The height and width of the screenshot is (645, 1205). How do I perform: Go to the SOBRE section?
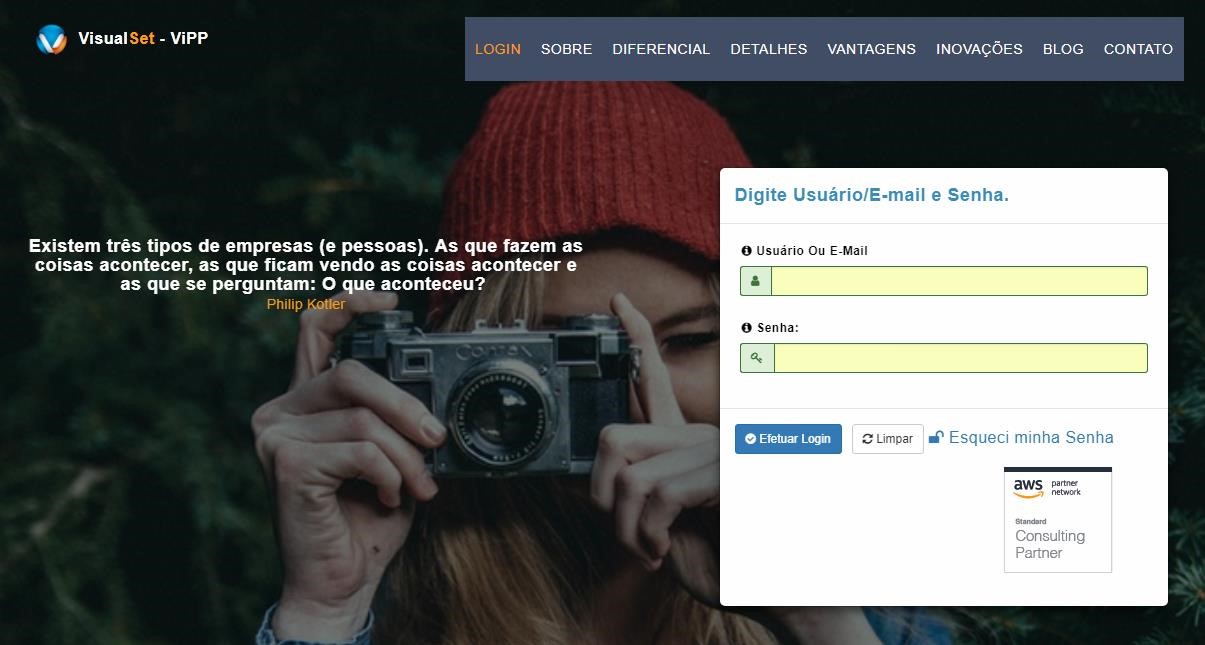[566, 49]
